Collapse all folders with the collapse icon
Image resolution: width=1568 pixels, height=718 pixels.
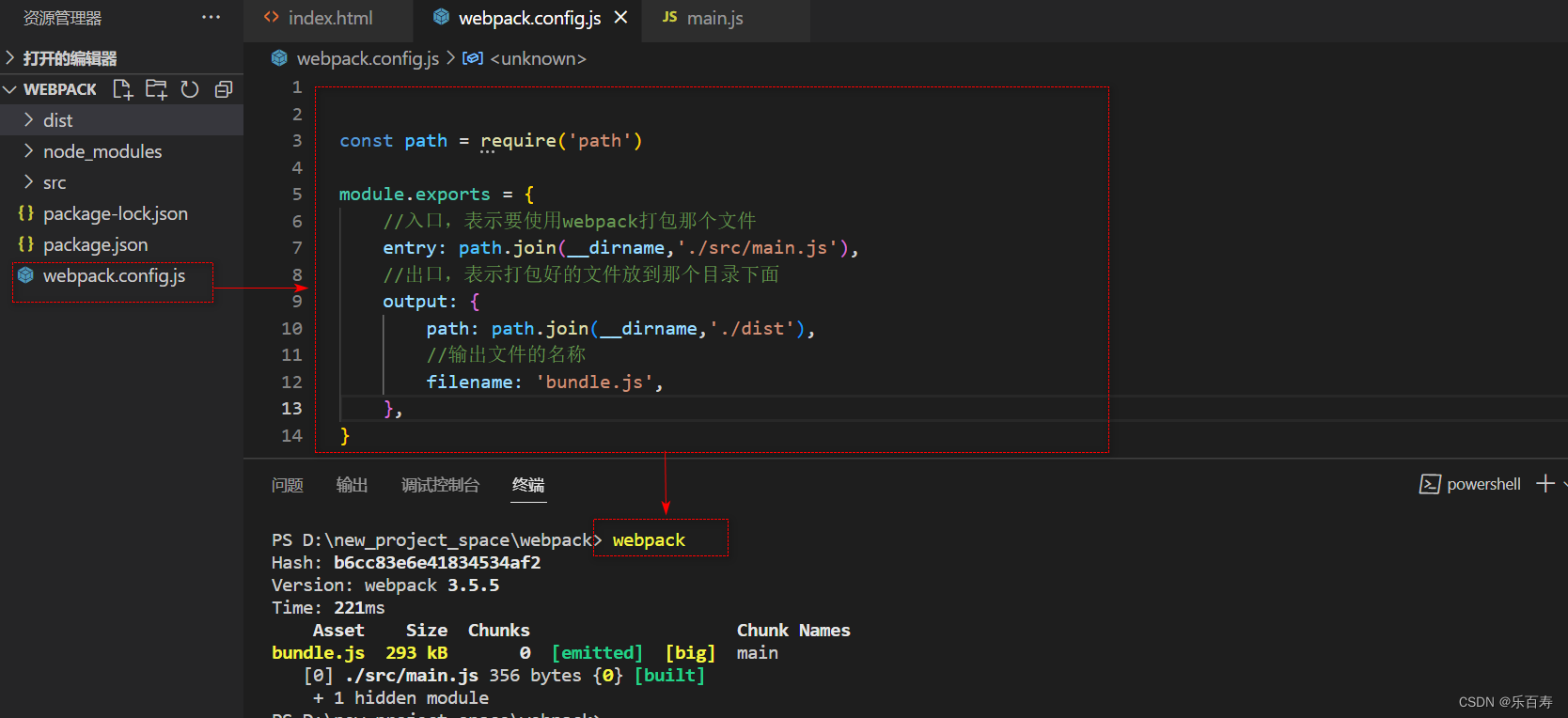pyautogui.click(x=224, y=89)
